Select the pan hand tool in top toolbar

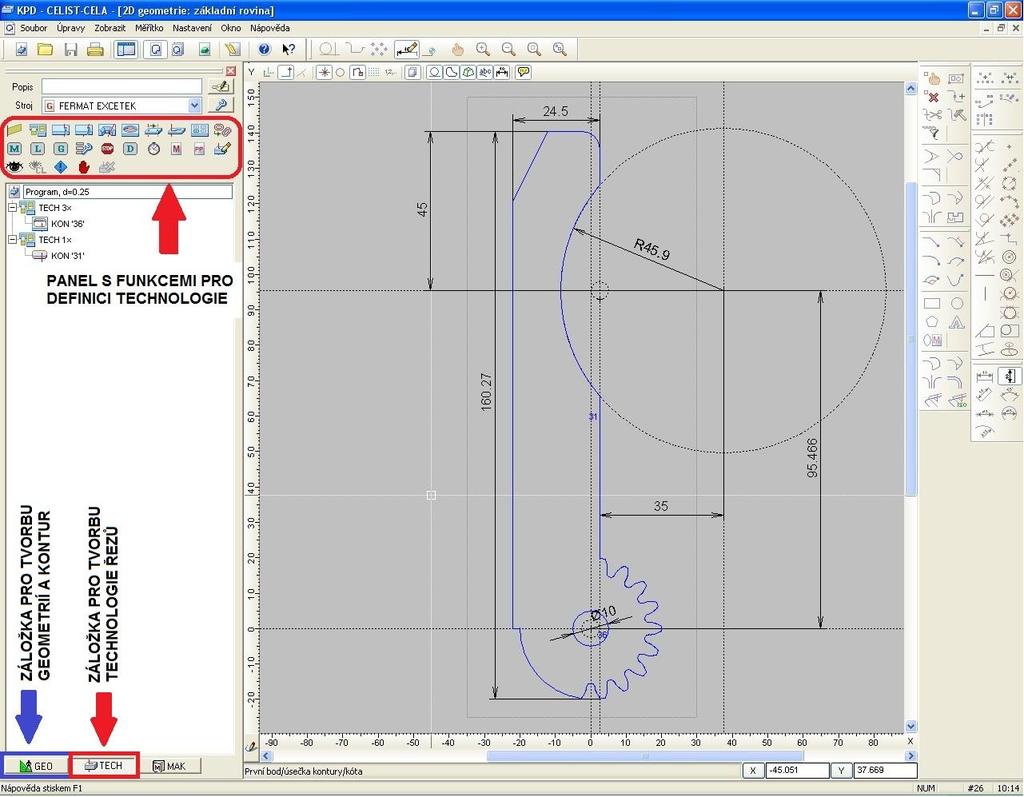pyautogui.click(x=457, y=49)
